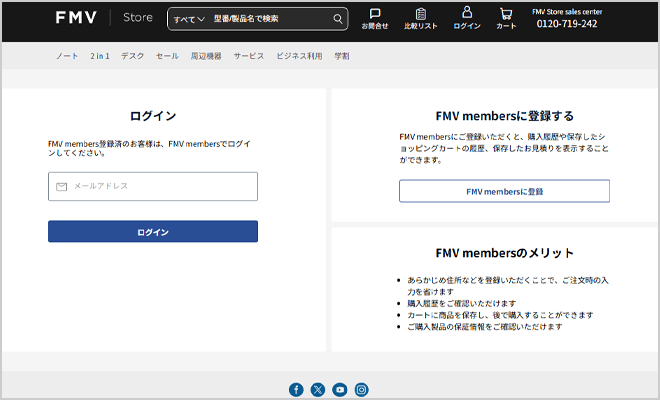660x400 pixels.
Task: Click bullet ご購入製品の保証情報をご確認いただけます
Action: coord(484,327)
